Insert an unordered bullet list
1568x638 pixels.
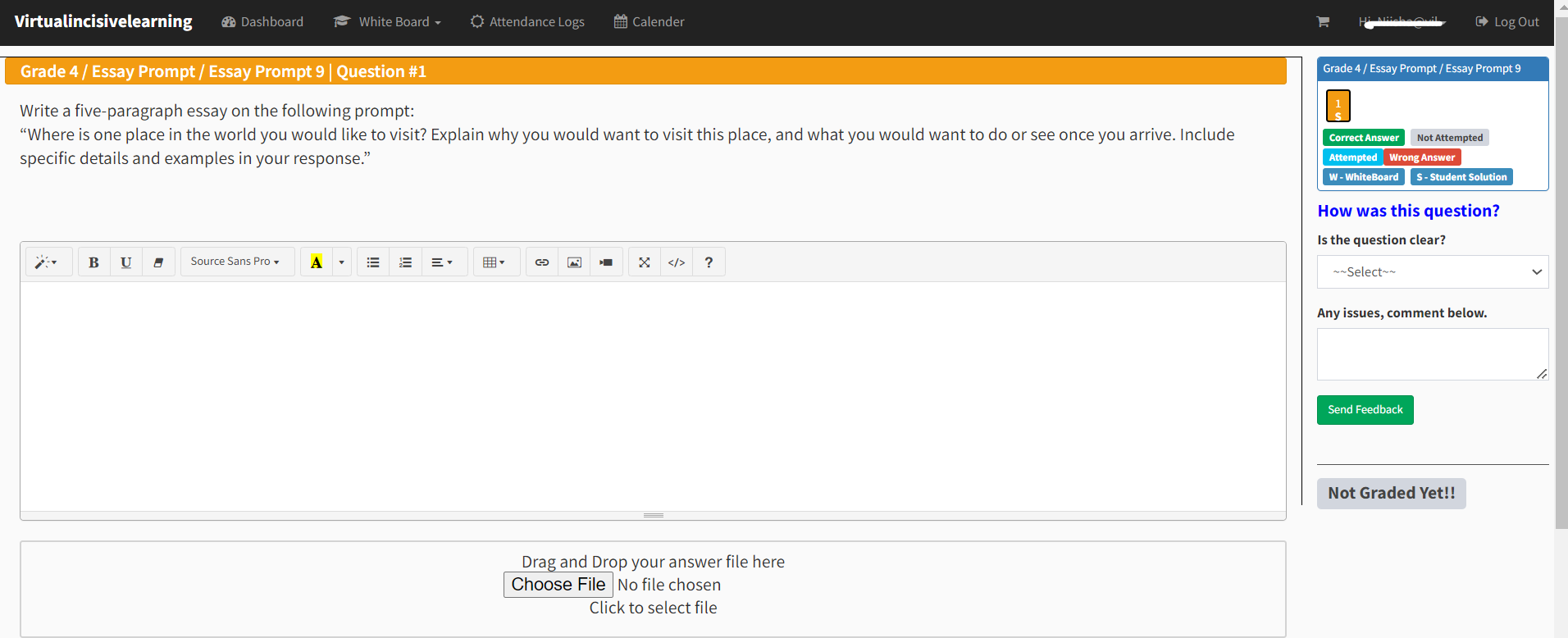(x=373, y=262)
